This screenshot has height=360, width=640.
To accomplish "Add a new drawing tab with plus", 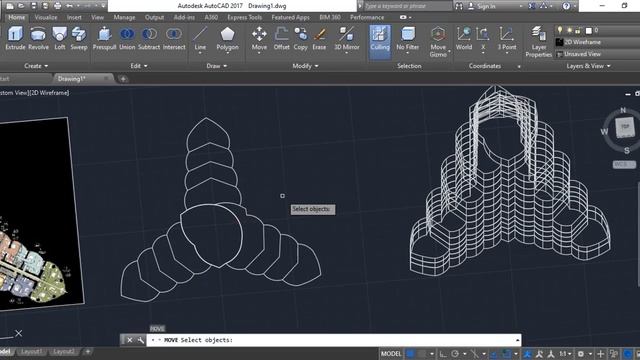I will point(123,78).
